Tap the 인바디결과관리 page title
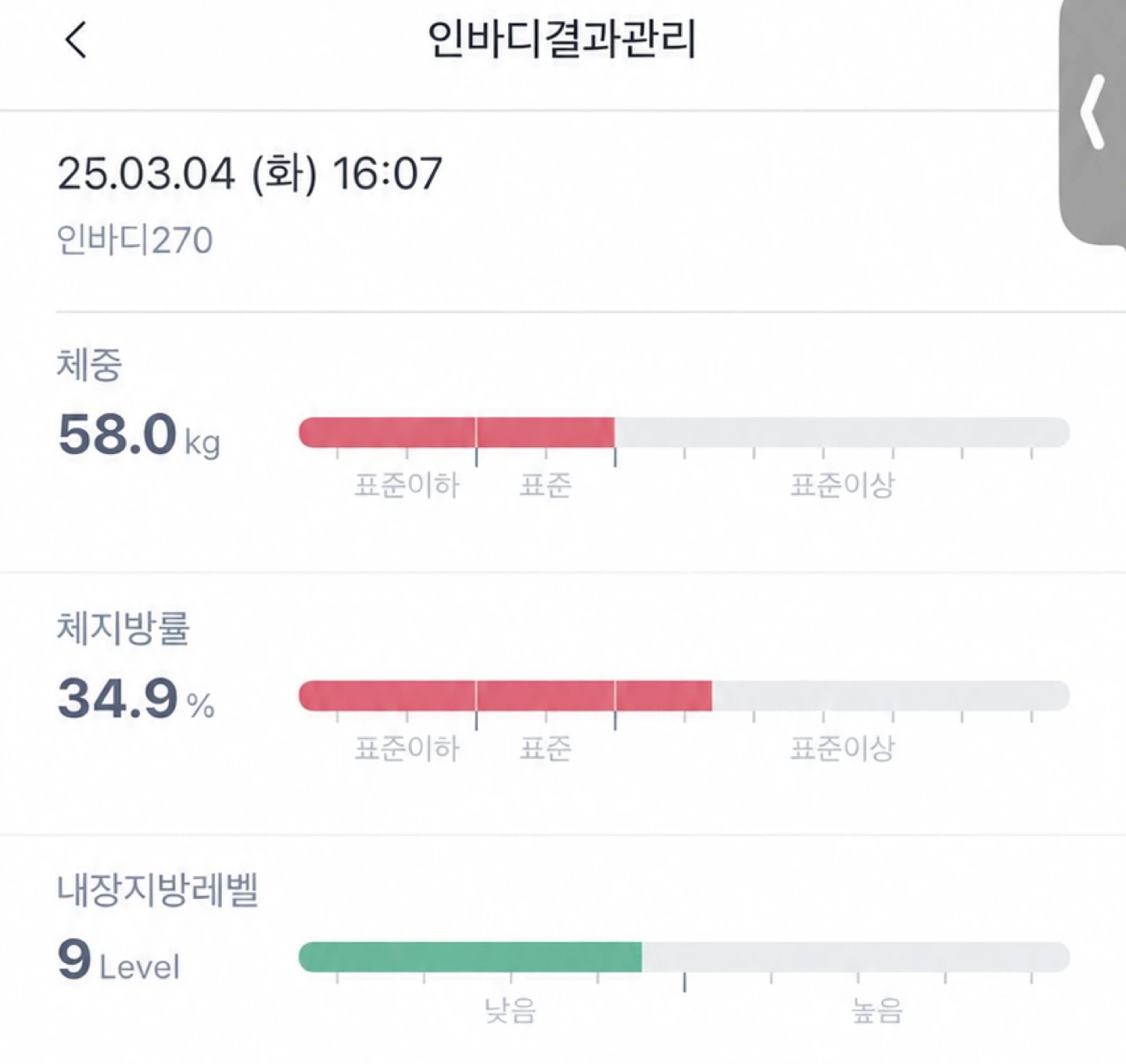Screen dimensions: 1126x1064 [561, 39]
